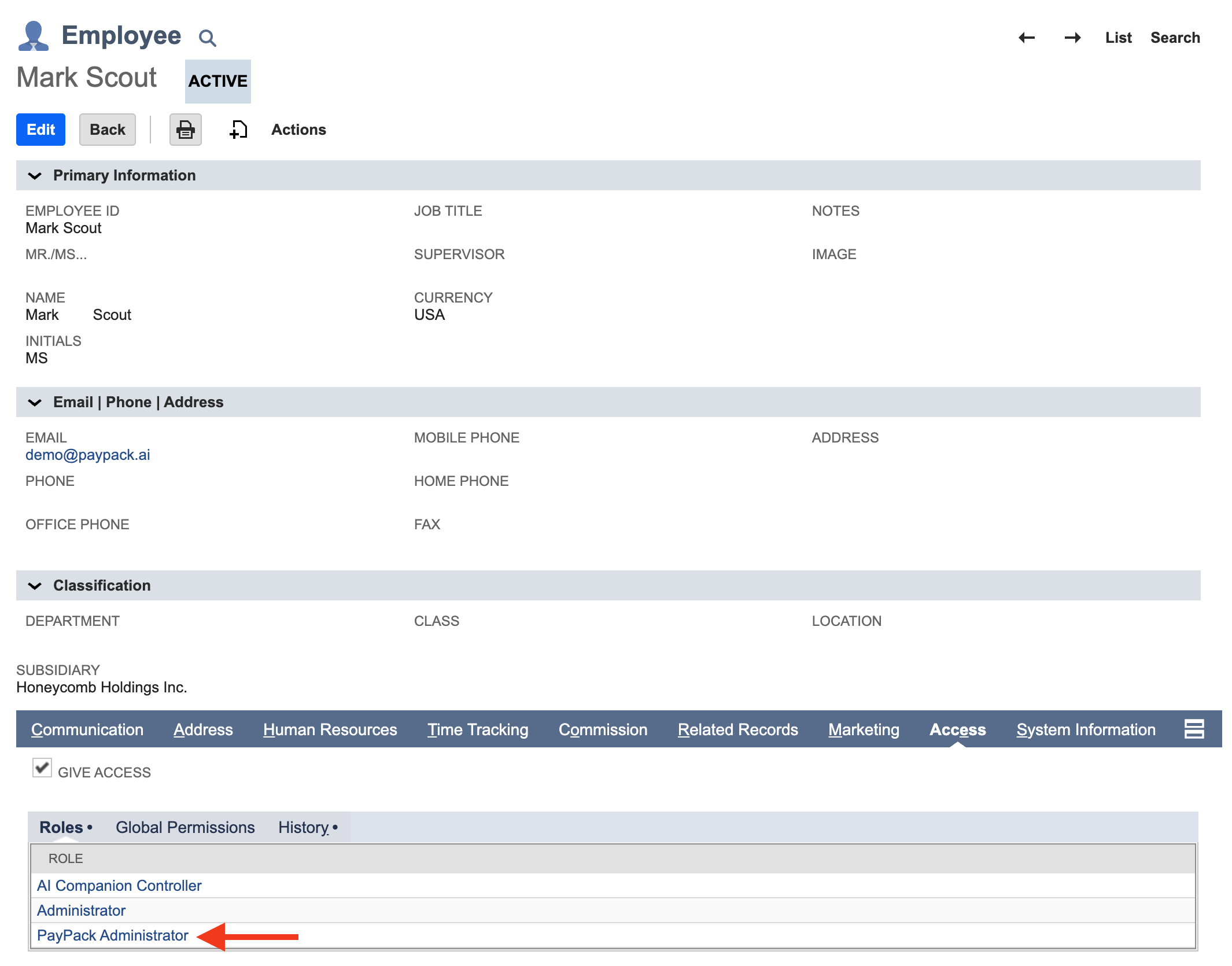Viewport: 1232px width, 966px height.
Task: Toggle the Give Access checkbox
Action: coord(42,768)
